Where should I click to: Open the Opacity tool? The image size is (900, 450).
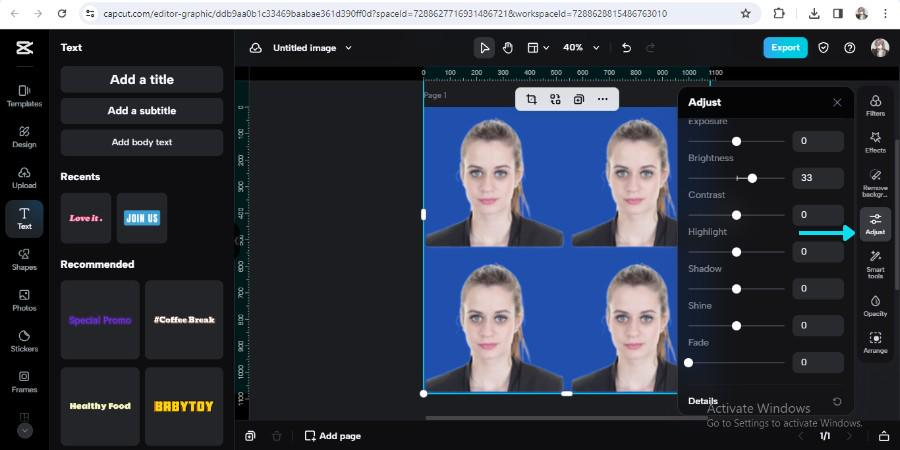(875, 306)
